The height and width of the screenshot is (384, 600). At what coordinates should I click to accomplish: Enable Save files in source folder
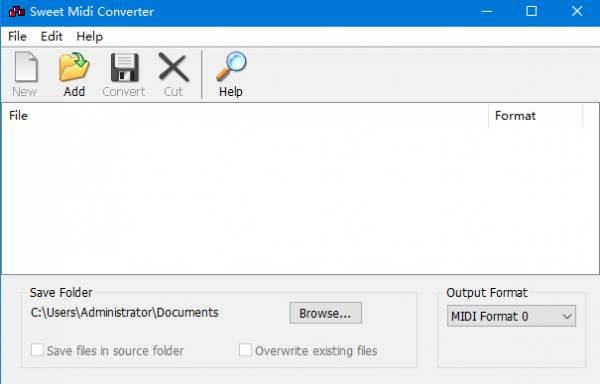[37, 350]
